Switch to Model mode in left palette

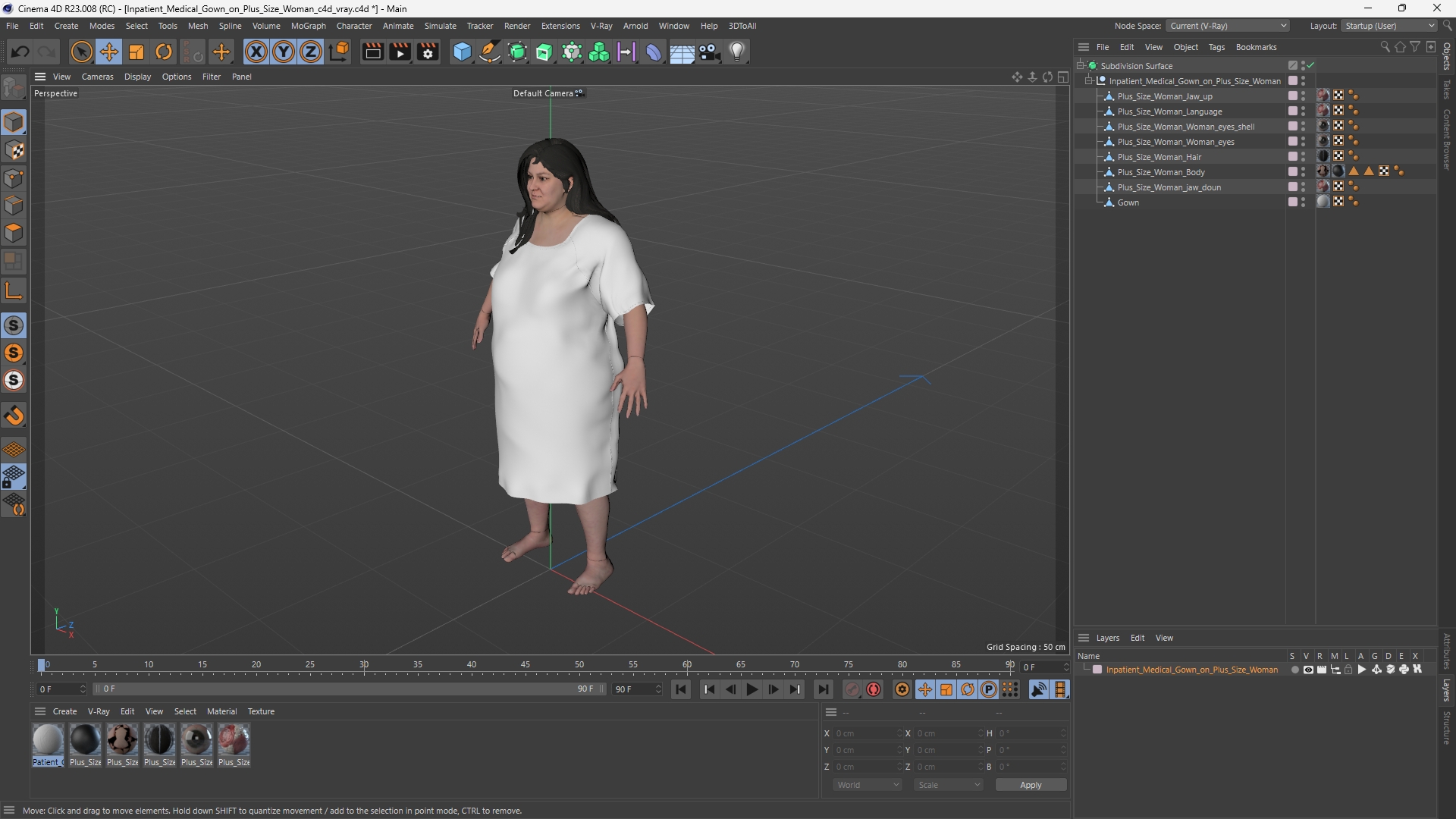tap(14, 122)
